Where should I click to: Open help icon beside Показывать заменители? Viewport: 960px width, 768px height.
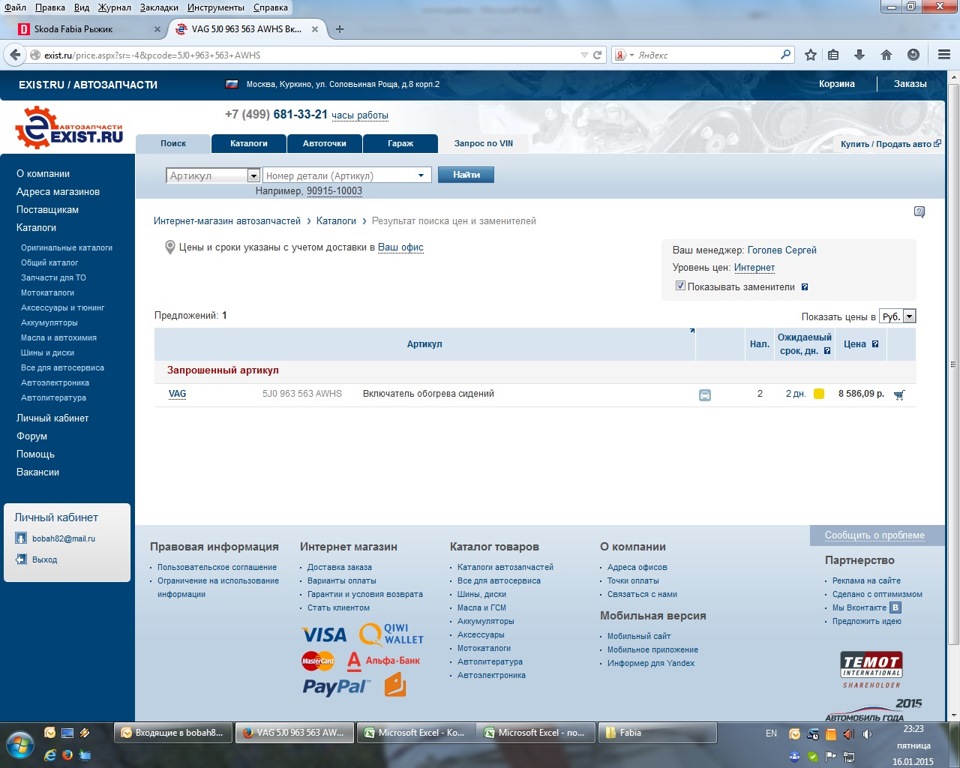804,287
